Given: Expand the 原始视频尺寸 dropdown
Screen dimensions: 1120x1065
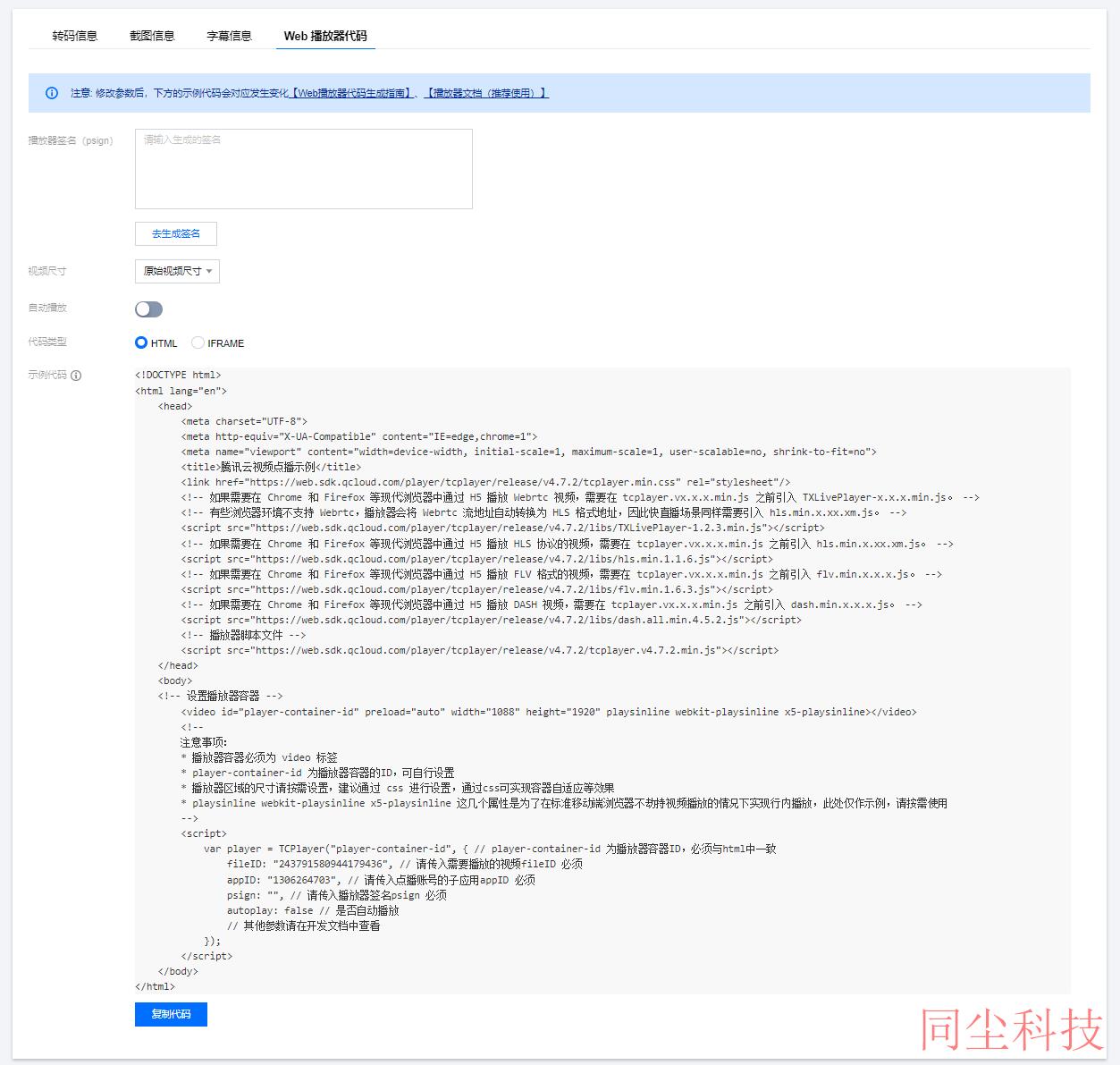Looking at the screenshot, I should (177, 271).
